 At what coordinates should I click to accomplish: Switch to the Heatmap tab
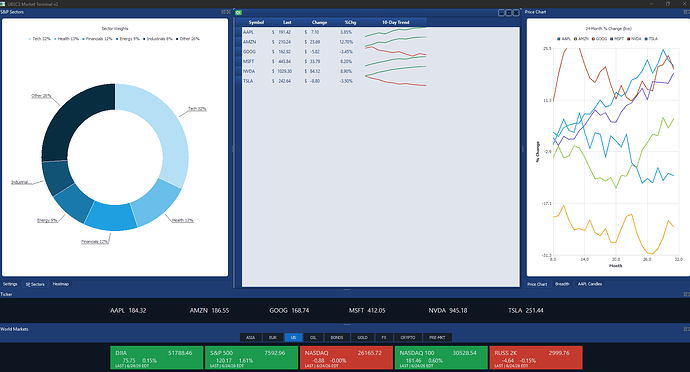(61, 284)
